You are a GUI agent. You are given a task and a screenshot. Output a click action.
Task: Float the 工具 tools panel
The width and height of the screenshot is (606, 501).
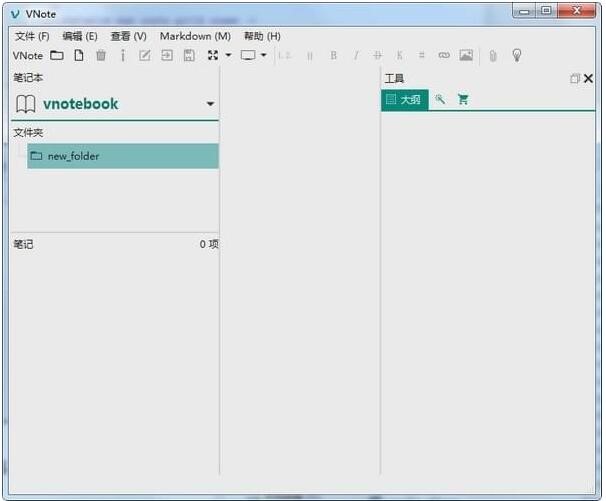tap(575, 78)
